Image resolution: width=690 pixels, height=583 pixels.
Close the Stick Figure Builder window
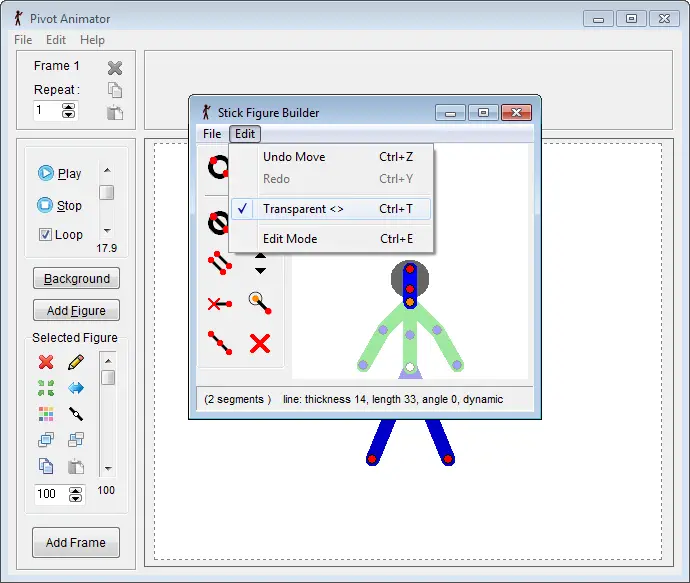[516, 113]
